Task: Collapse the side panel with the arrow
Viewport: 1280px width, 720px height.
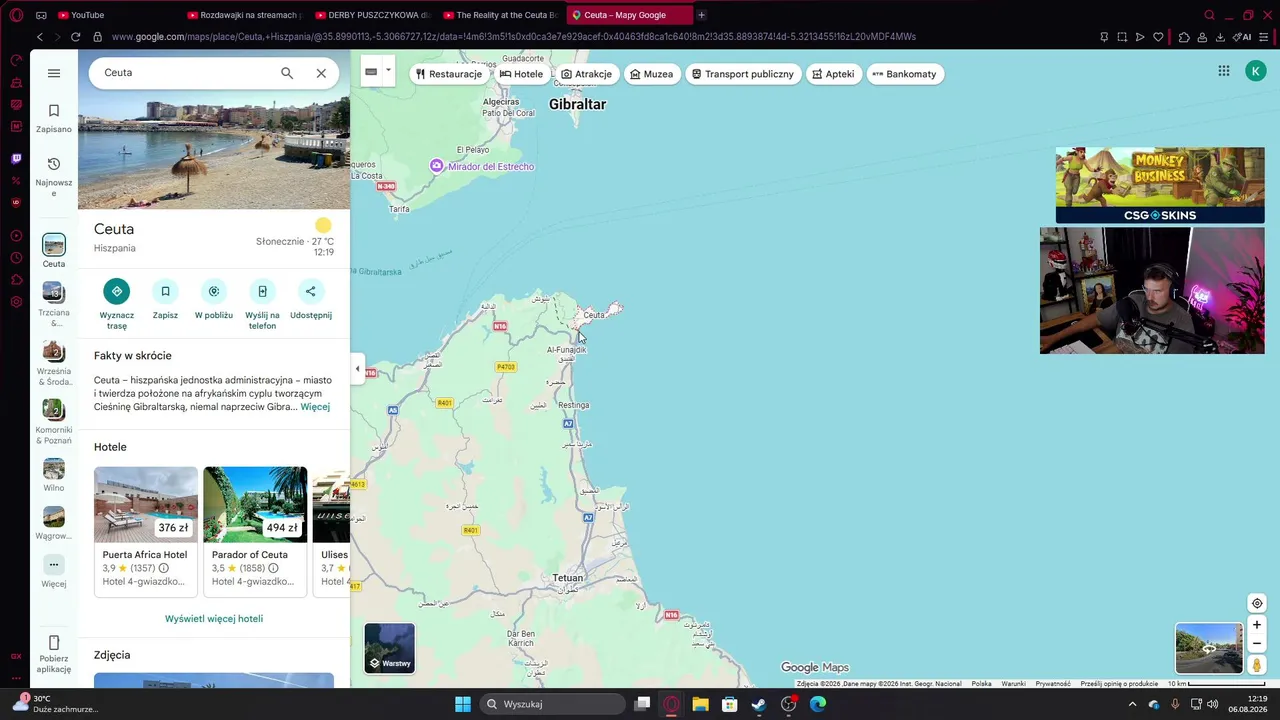Action: (357, 369)
